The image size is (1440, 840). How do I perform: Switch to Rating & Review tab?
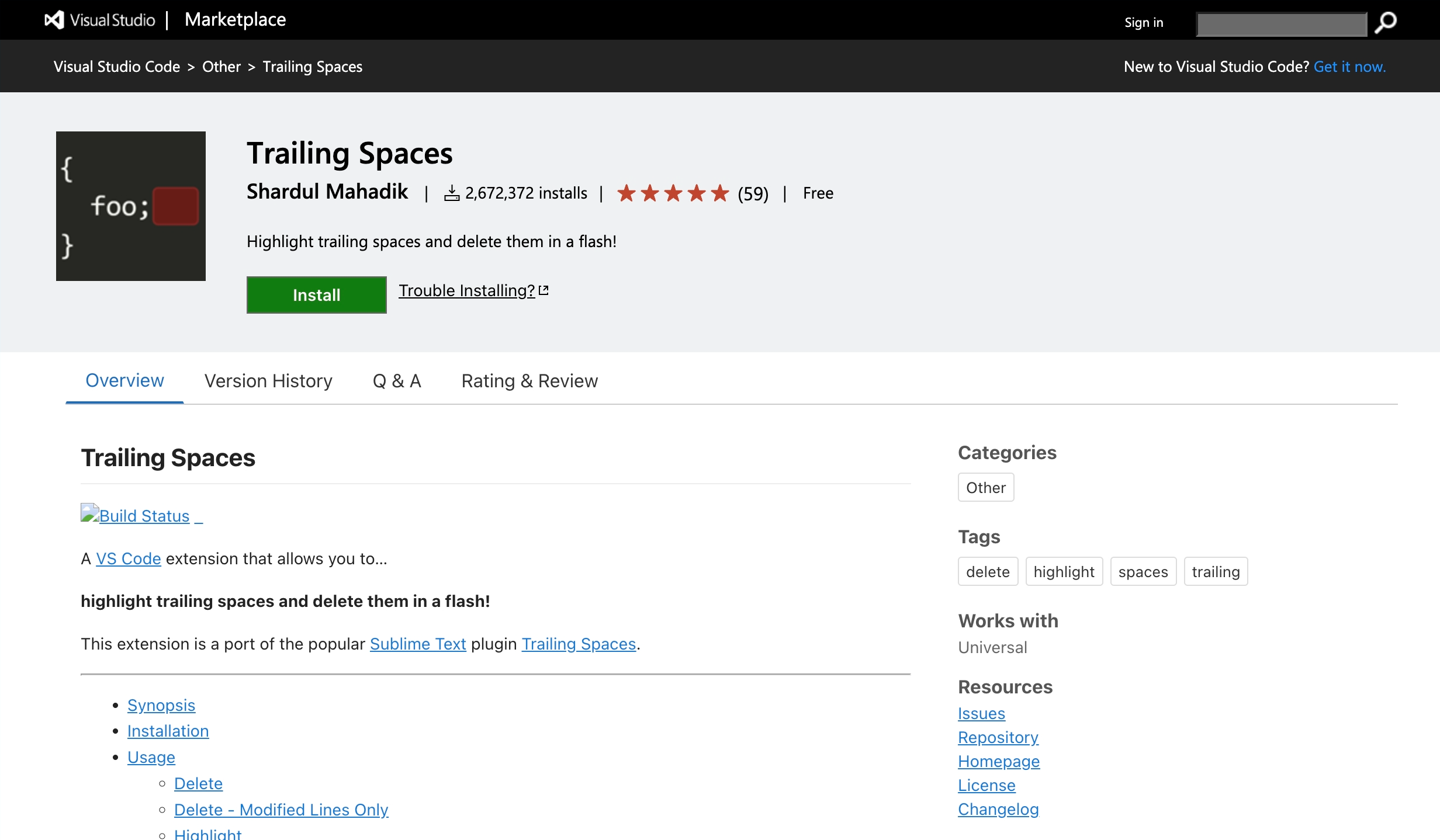[529, 381]
